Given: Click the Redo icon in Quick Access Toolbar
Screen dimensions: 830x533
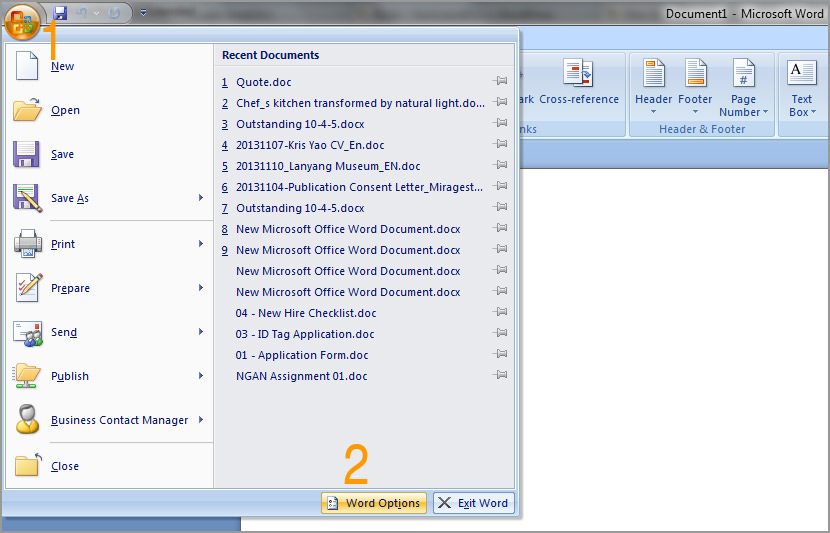Looking at the screenshot, I should pyautogui.click(x=114, y=13).
